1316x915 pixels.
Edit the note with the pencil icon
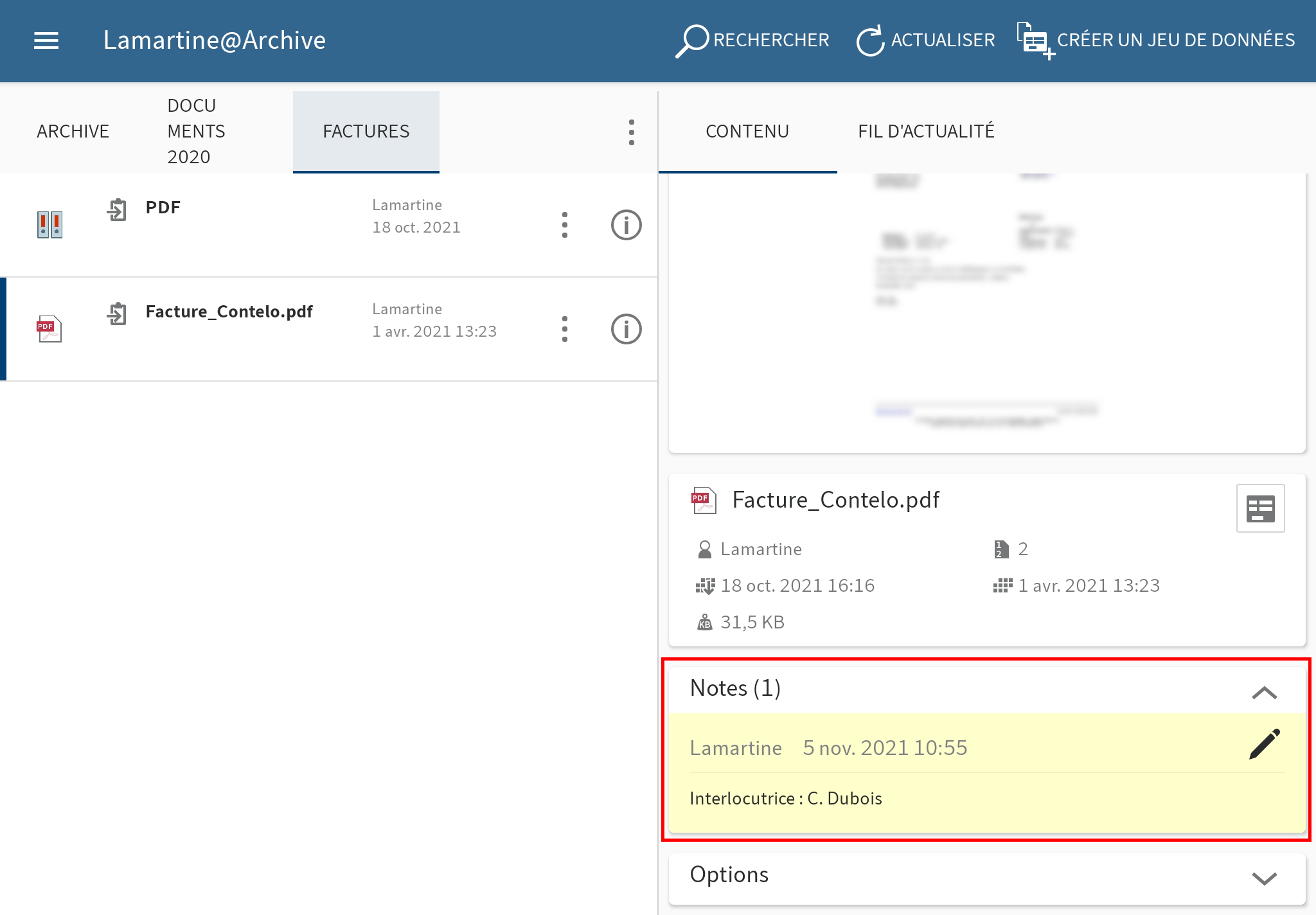(x=1265, y=745)
